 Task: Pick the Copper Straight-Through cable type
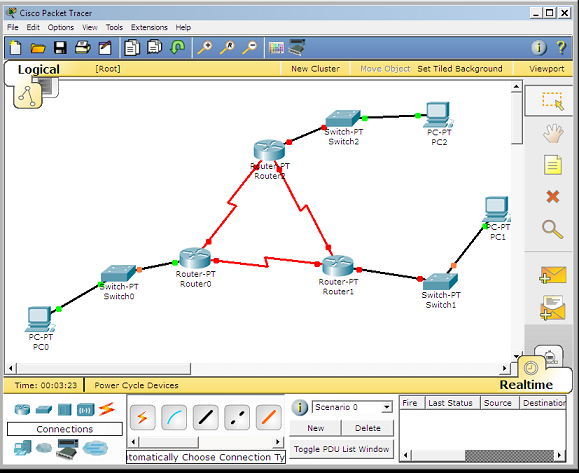pos(205,417)
